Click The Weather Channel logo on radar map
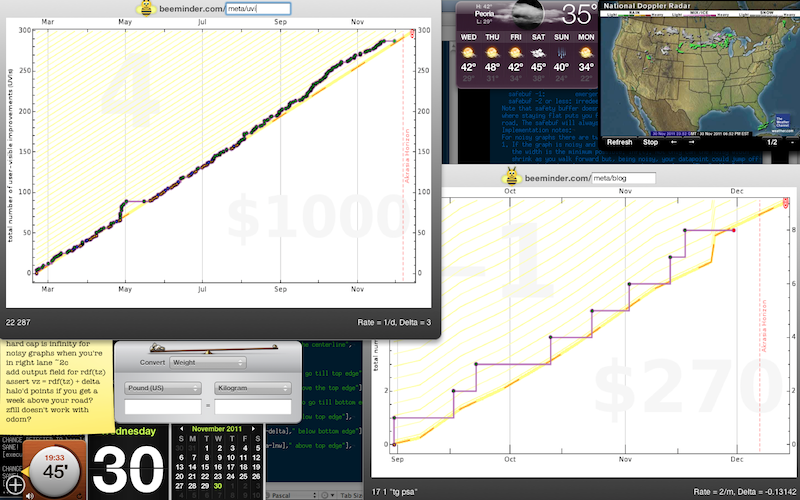800x500 pixels. click(783, 121)
